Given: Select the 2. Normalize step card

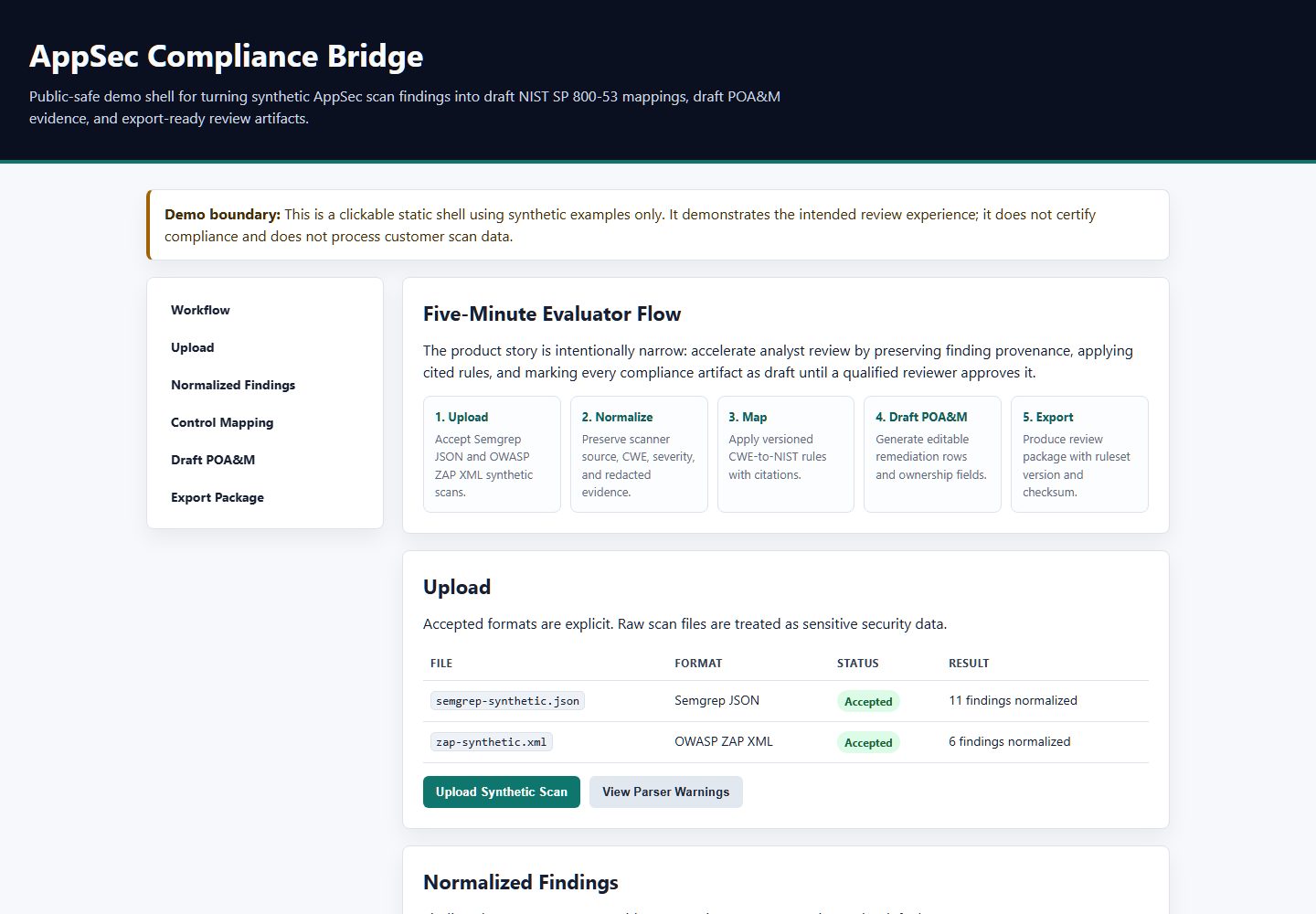Looking at the screenshot, I should point(639,454).
